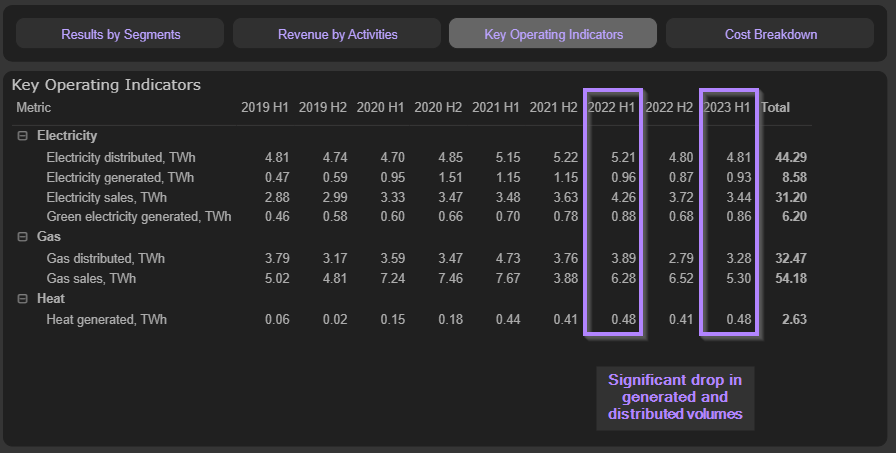Screen dimensions: 896x453
Task: Collapse the Heat group
Action: (x=23, y=299)
